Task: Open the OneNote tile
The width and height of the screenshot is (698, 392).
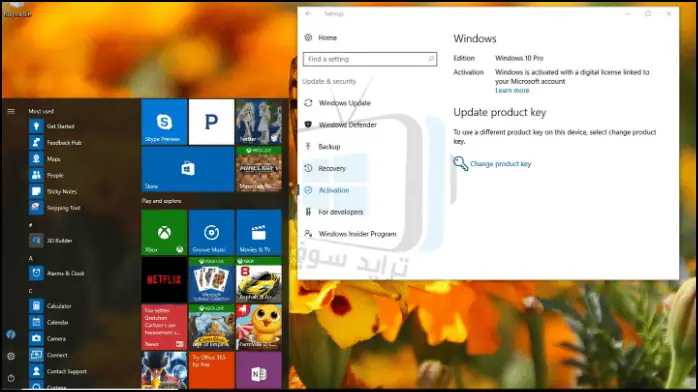Action: [259, 370]
